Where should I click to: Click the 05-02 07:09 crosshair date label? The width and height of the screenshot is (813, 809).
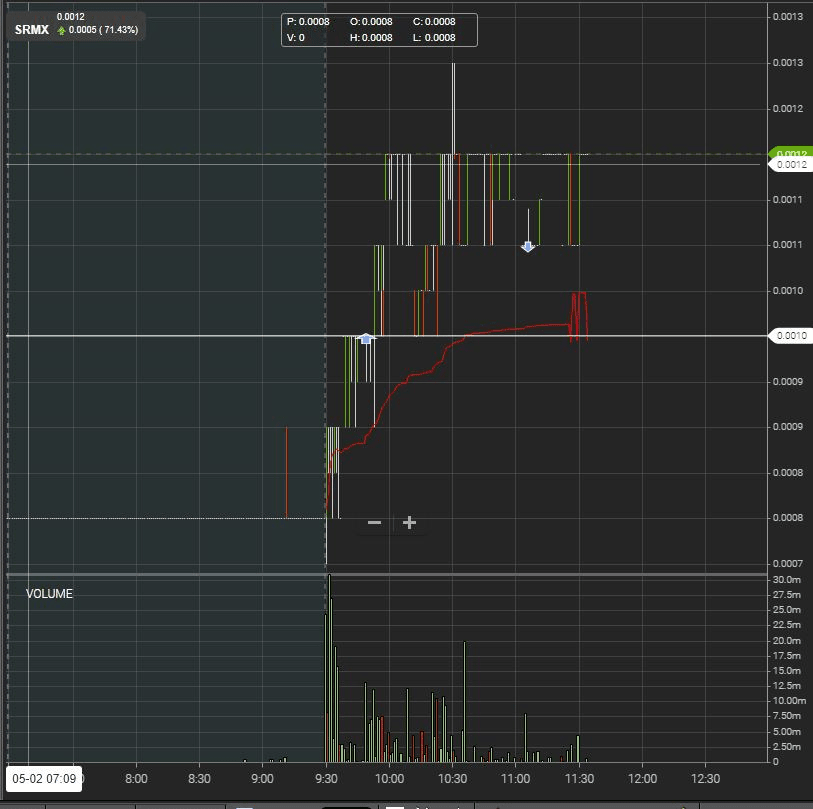coord(44,778)
